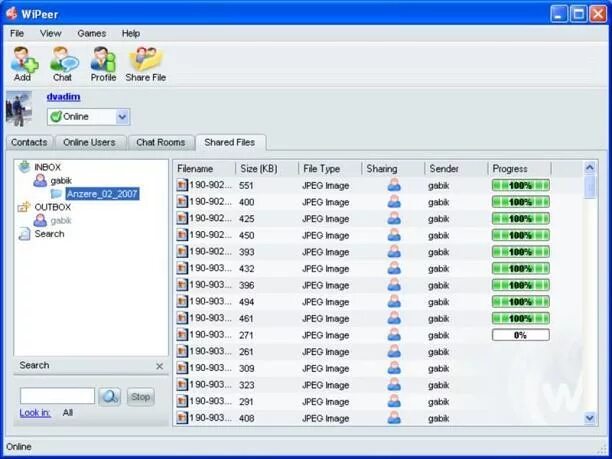Click the Stop button
The height and width of the screenshot is (459, 612).
(141, 397)
